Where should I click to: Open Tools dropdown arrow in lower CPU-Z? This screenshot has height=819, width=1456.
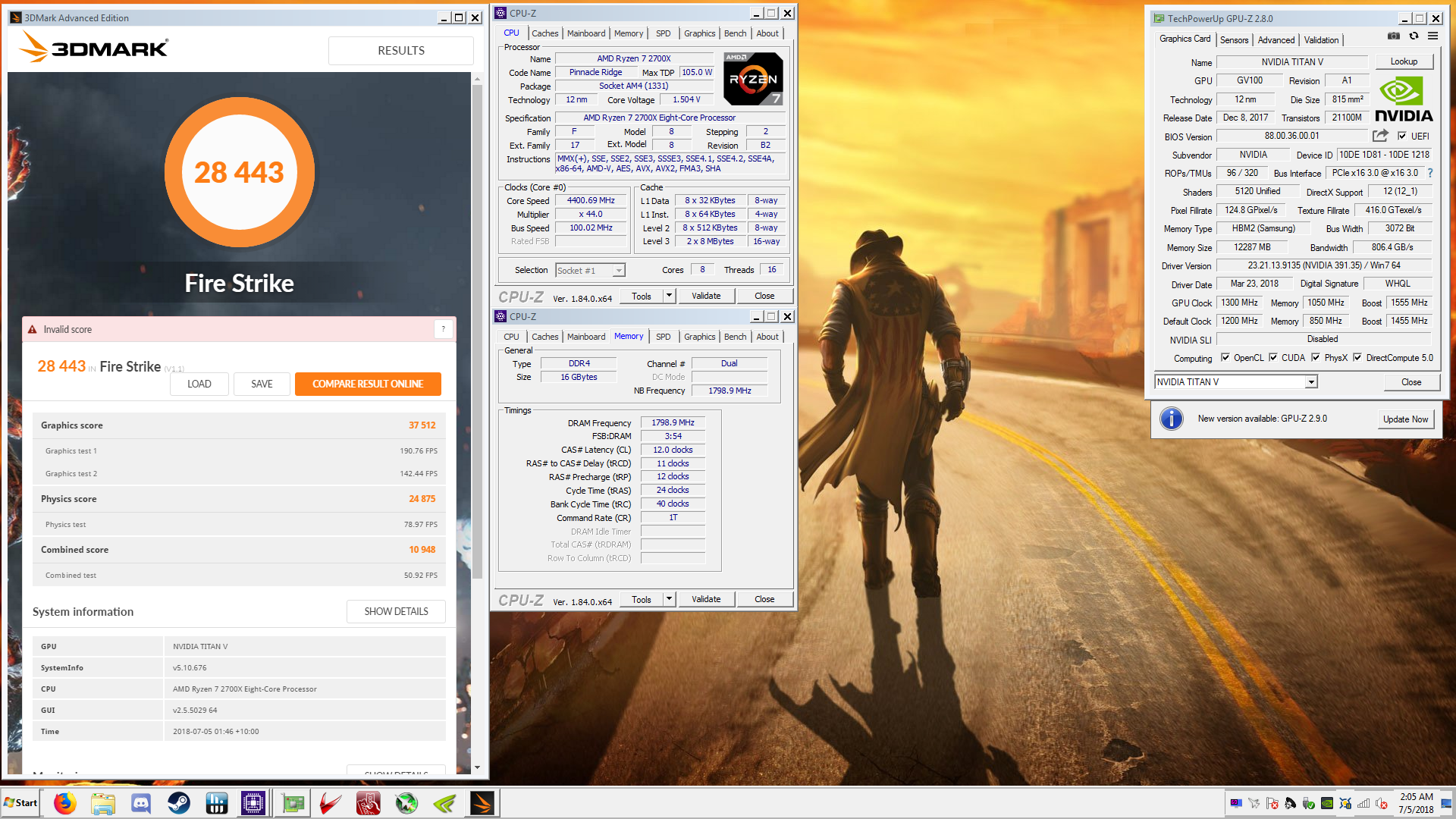pos(669,599)
